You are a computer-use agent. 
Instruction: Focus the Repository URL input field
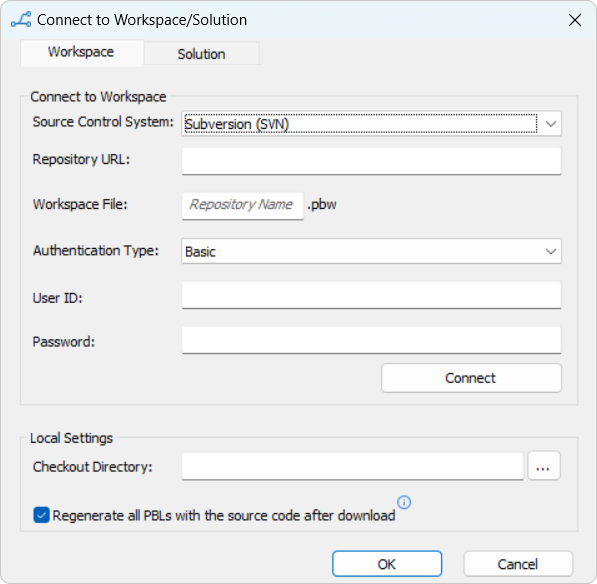coord(371,161)
